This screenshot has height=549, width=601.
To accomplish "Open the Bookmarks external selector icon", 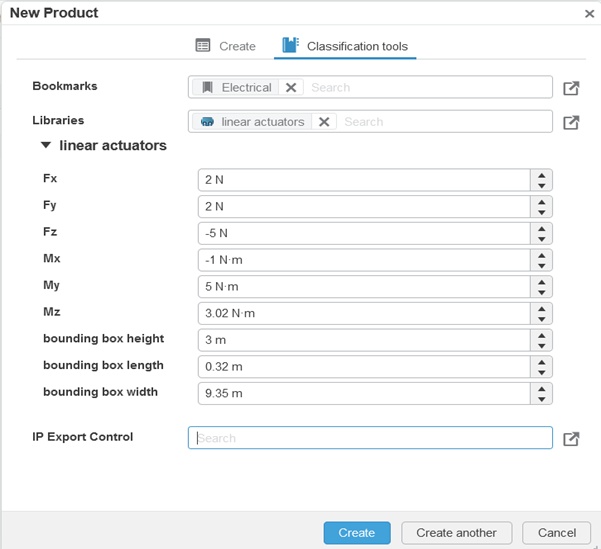I will tap(571, 88).
